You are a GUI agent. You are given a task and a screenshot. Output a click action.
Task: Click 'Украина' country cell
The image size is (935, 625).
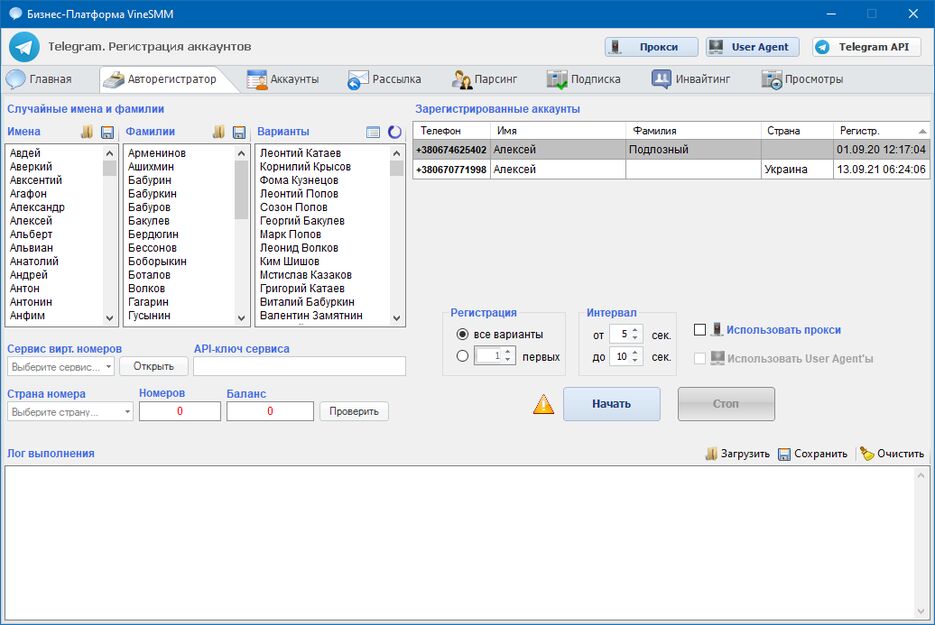pos(797,169)
